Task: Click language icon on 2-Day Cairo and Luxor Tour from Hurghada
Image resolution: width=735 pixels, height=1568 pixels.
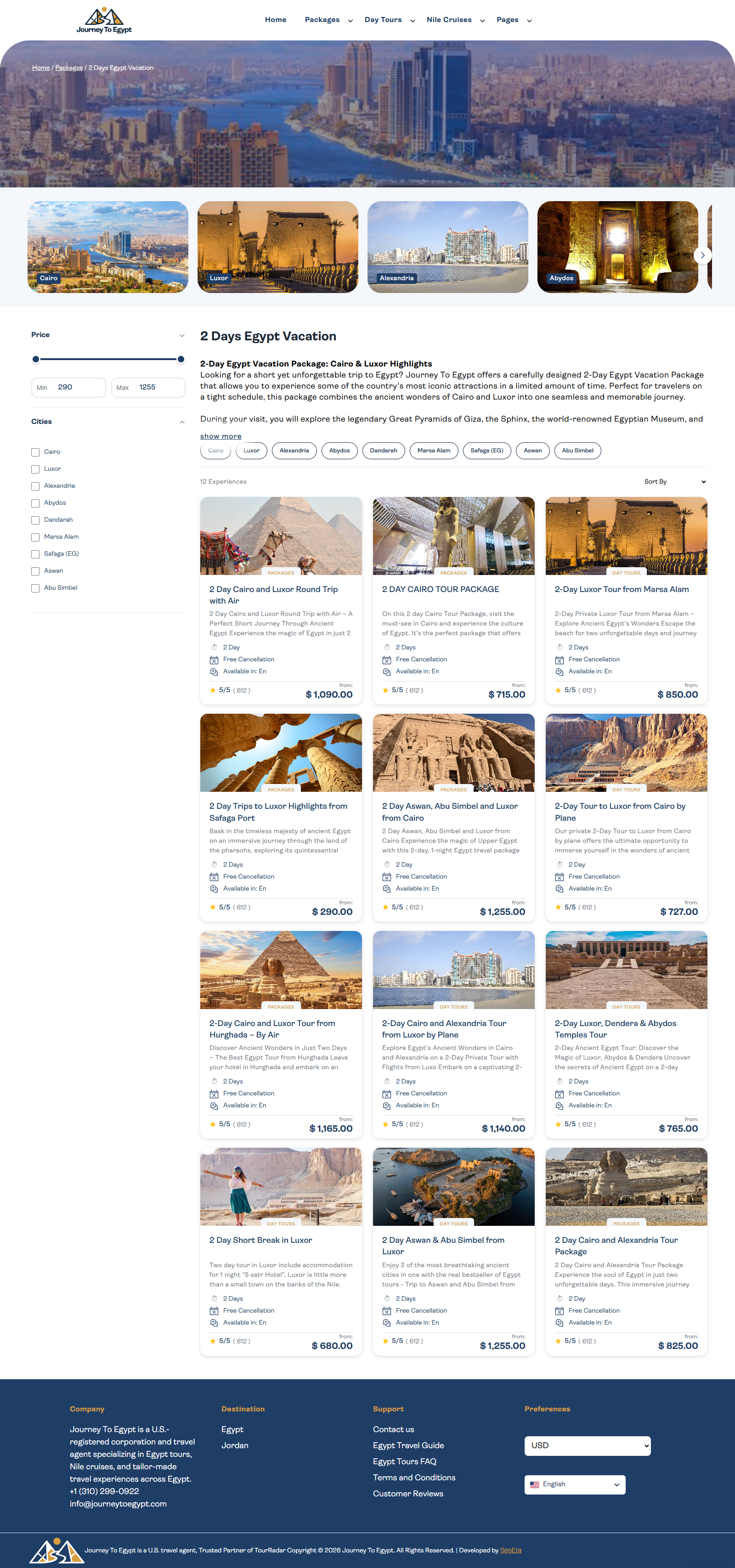Action: (214, 1105)
